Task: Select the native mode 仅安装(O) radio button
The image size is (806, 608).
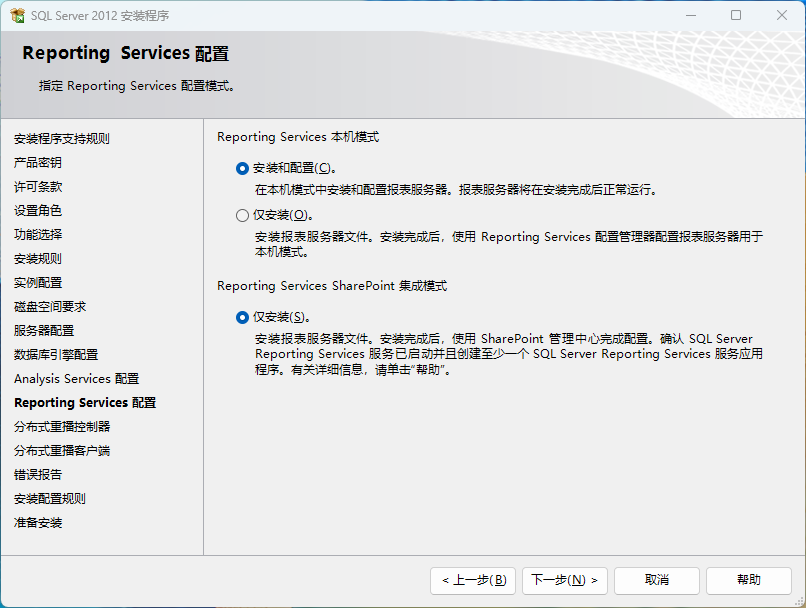Action: tap(242, 215)
